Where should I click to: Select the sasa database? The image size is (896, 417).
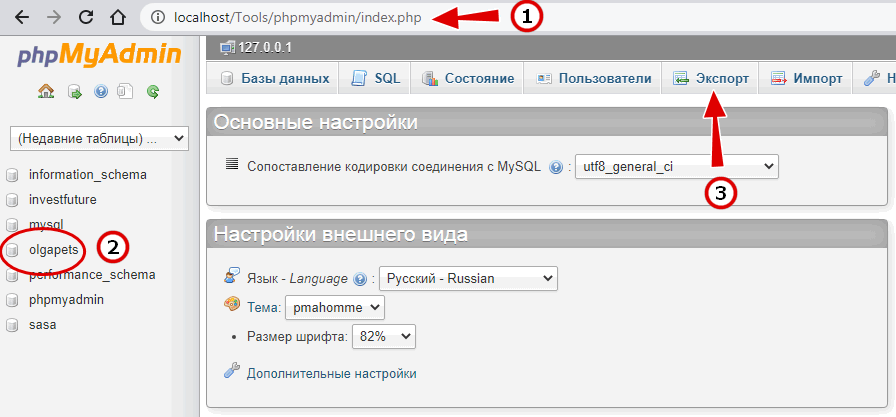42,325
